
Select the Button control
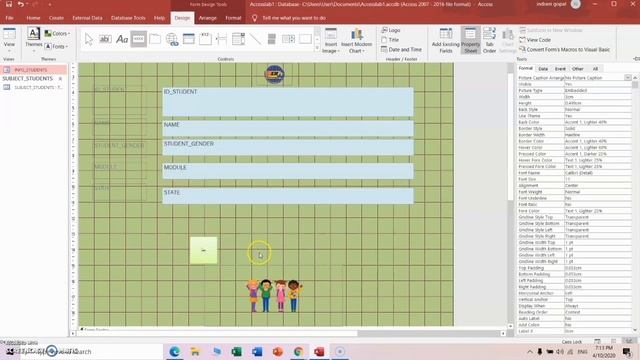point(138,39)
